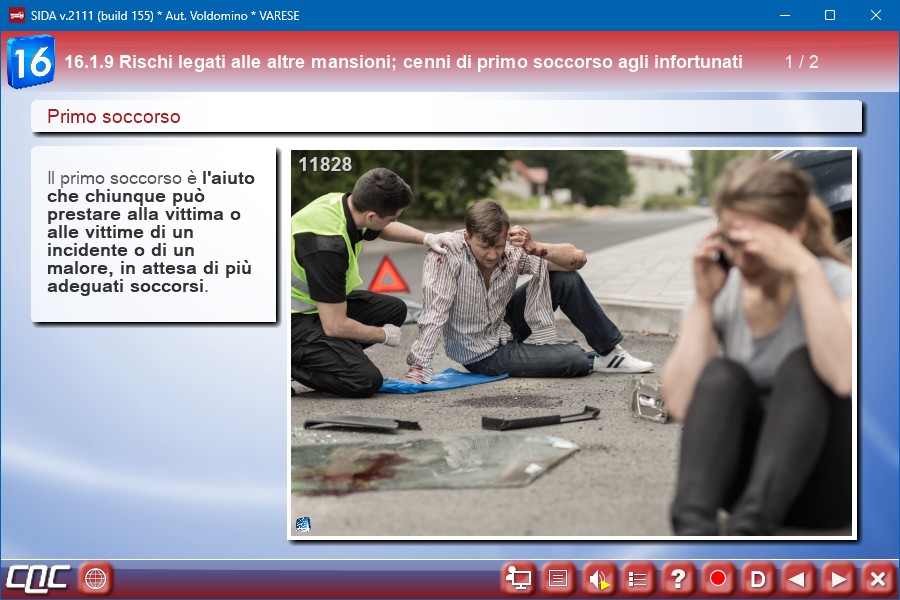This screenshot has height=600, width=900.
Task: Click the page counter 1 / 2
Action: [x=801, y=62]
